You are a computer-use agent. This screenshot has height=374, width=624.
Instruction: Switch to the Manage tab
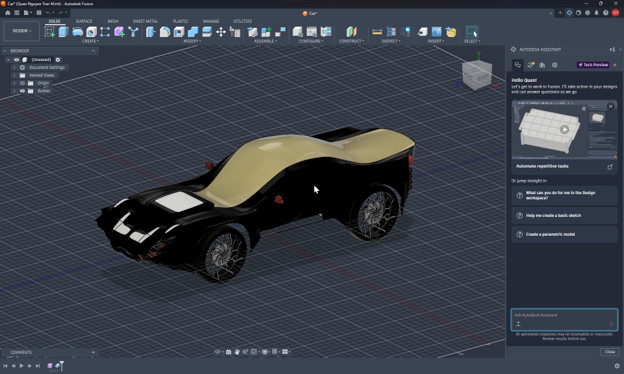211,21
